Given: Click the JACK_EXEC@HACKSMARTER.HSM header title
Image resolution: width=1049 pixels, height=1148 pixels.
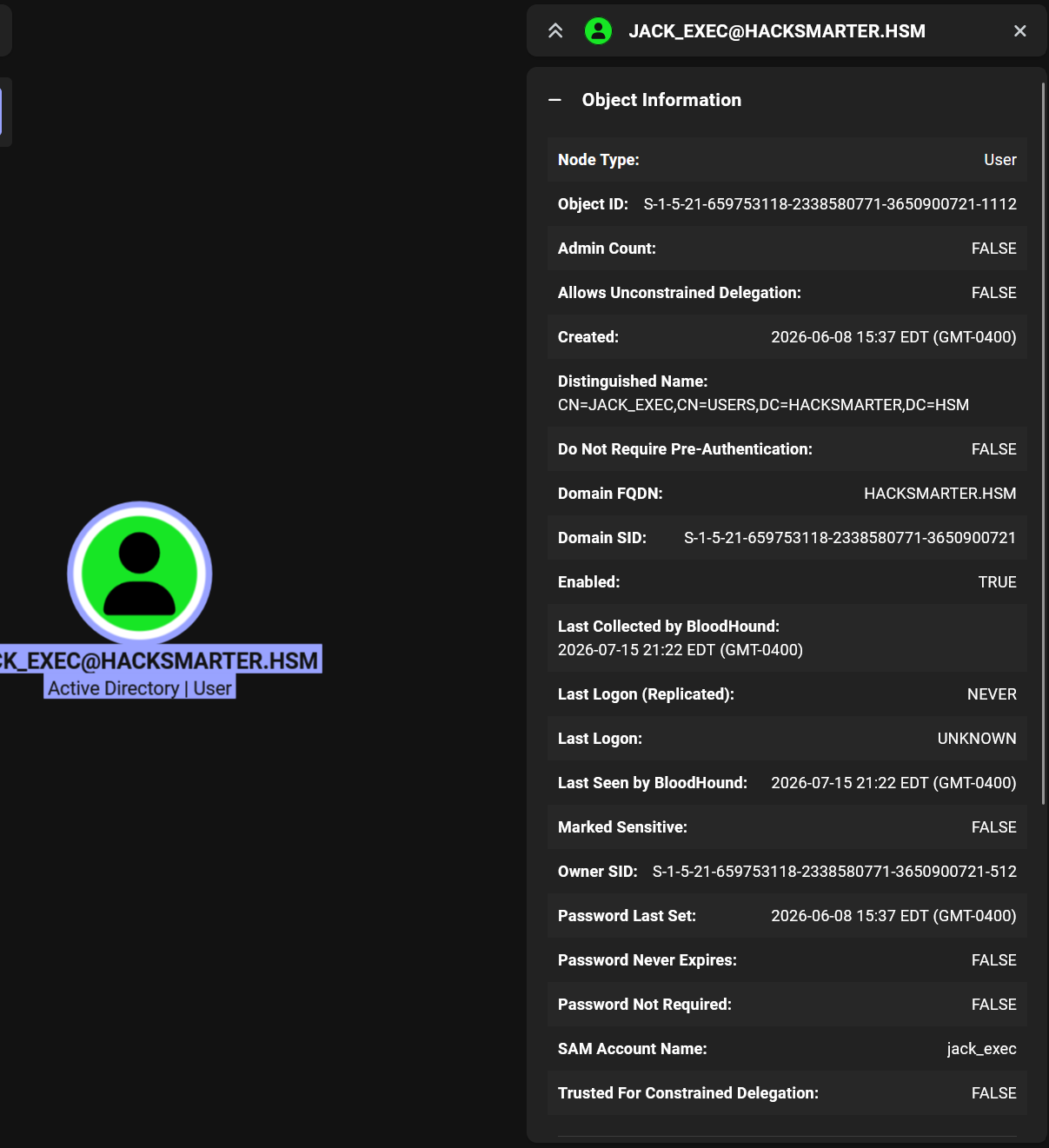Looking at the screenshot, I should [x=777, y=31].
